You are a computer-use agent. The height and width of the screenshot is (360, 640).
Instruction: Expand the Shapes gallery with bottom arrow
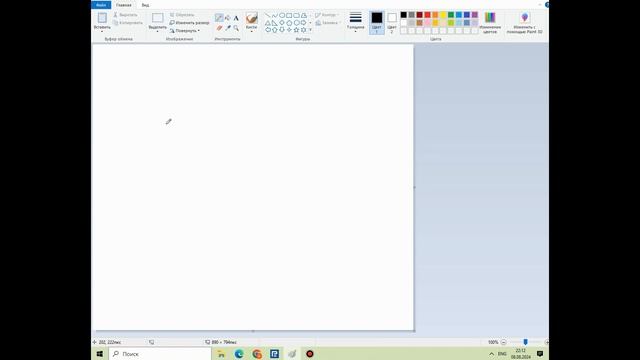point(311,30)
